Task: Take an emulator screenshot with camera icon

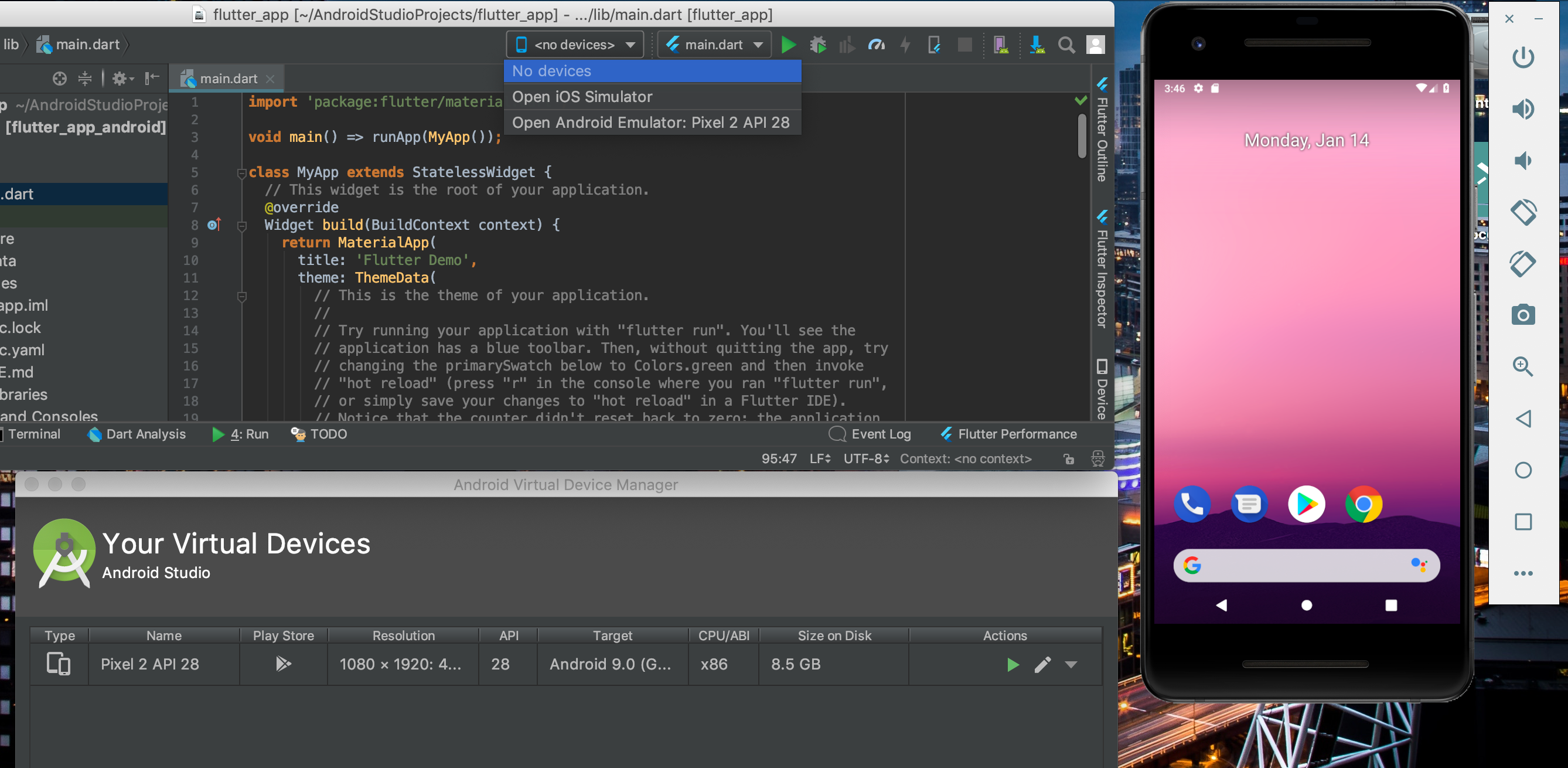Action: point(1522,315)
